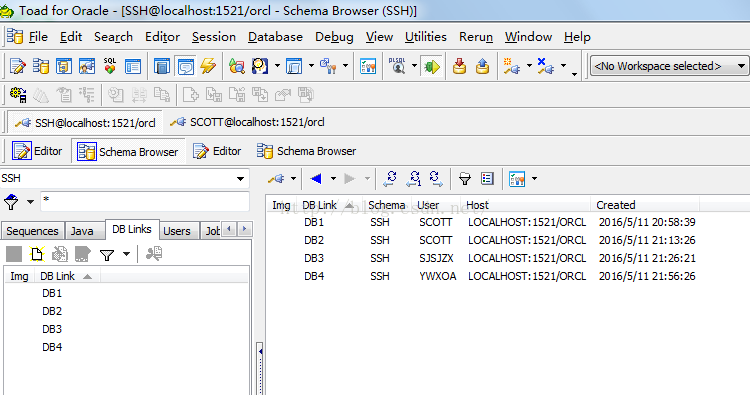Open the Database menu

click(x=275, y=37)
